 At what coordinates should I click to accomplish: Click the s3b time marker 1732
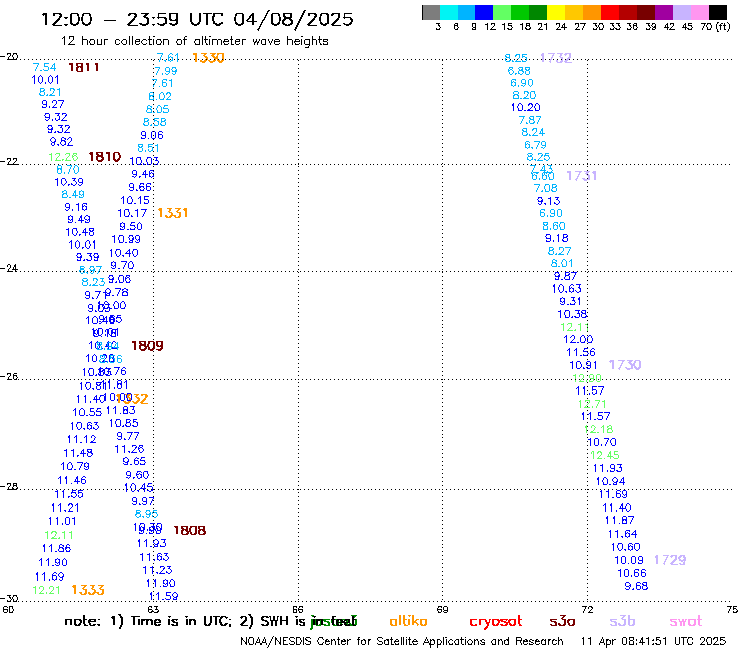coord(556,58)
